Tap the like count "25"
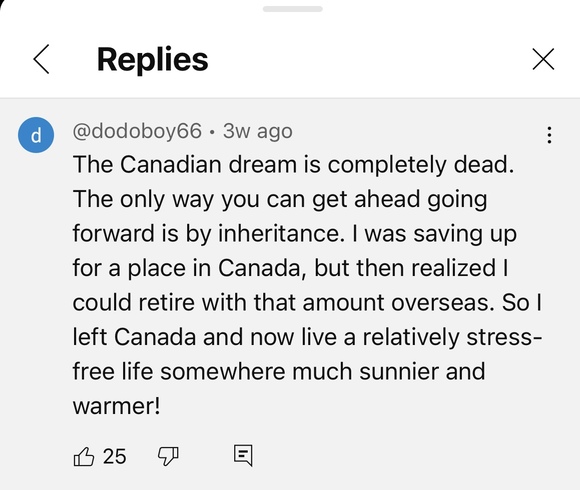 pyautogui.click(x=115, y=456)
